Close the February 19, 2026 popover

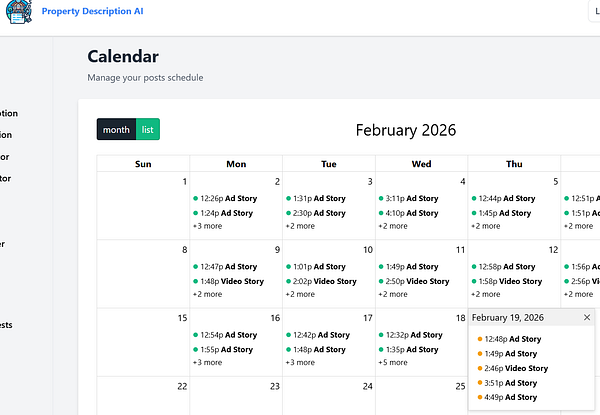[587, 317]
